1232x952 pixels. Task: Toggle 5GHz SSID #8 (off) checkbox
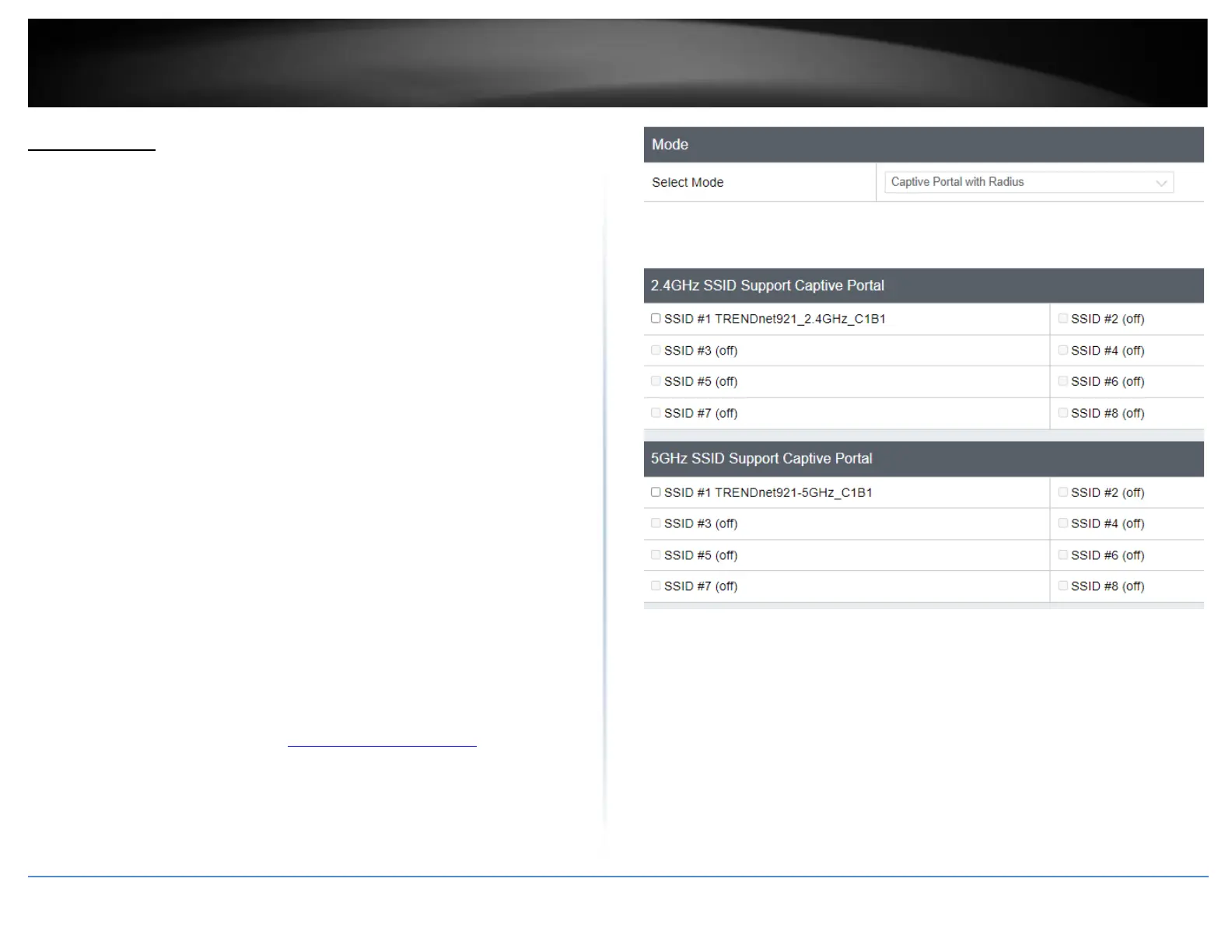point(1062,586)
